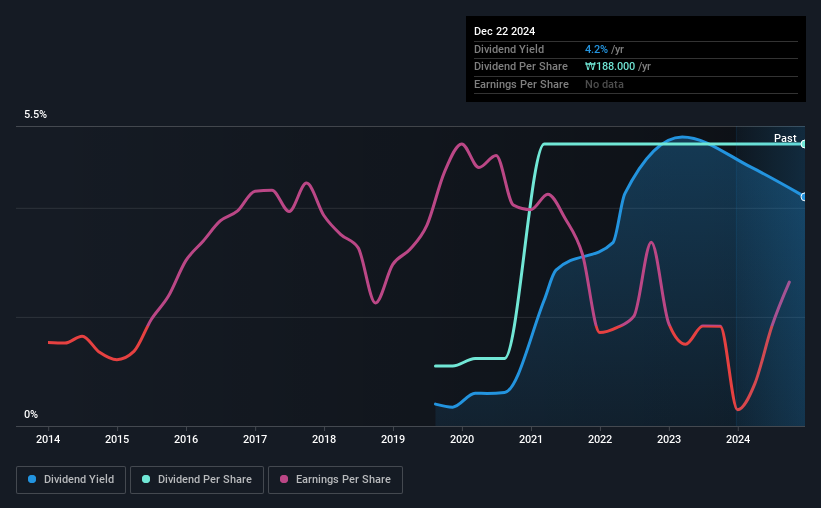This screenshot has width=821, height=508.
Task: Click the Dec 22 2024 tooltip date
Action: [x=504, y=31]
